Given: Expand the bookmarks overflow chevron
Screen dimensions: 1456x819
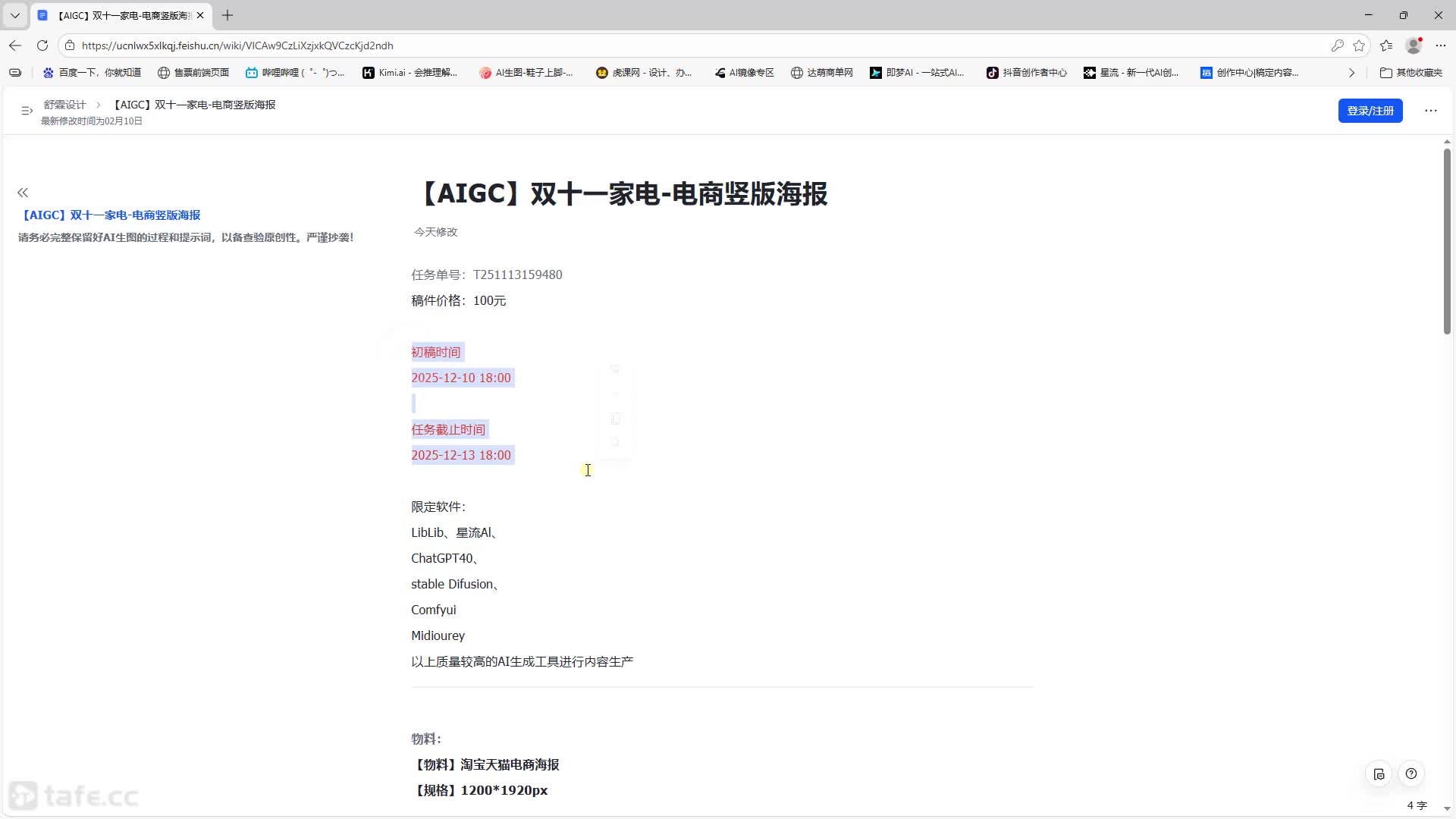Looking at the screenshot, I should point(1351,73).
